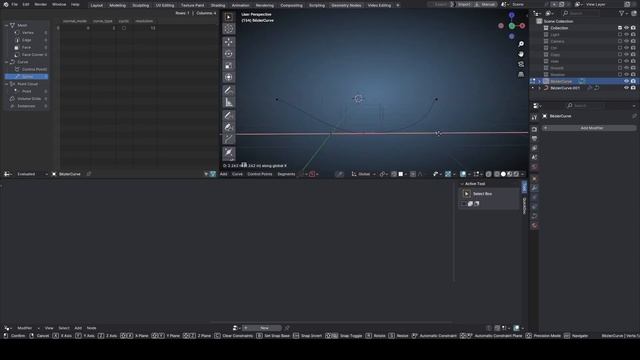Select the Move tool
640x360 pixels.
[x=229, y=42]
